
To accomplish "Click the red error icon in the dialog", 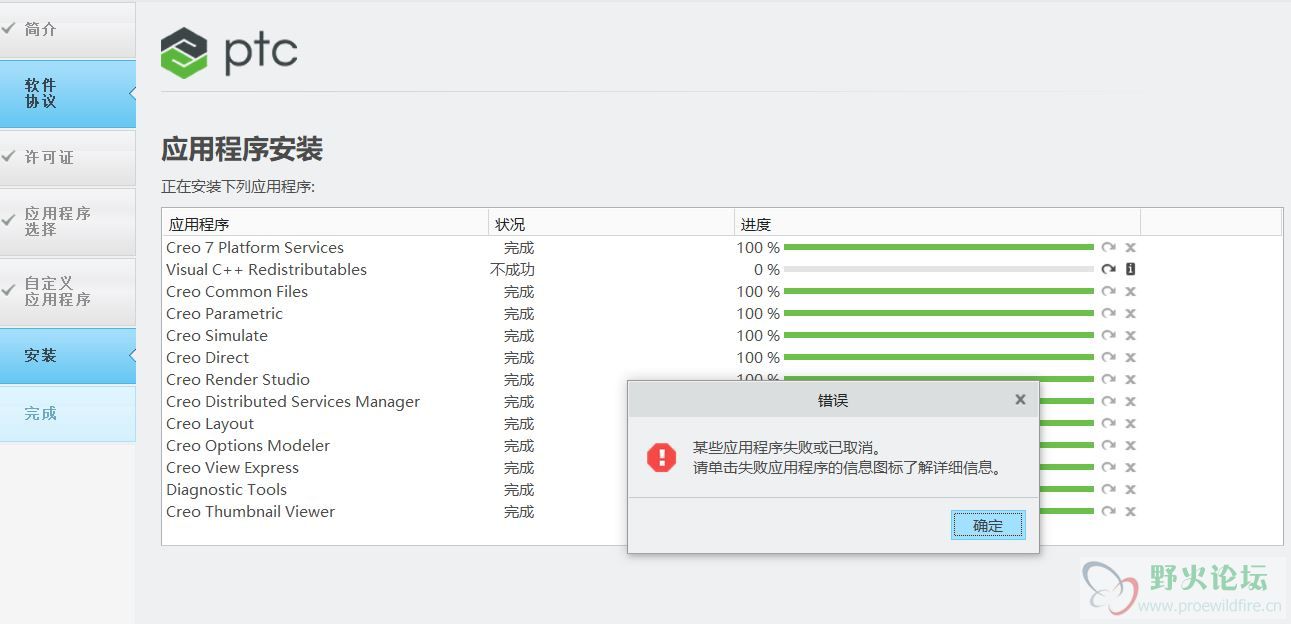I will click(x=661, y=457).
